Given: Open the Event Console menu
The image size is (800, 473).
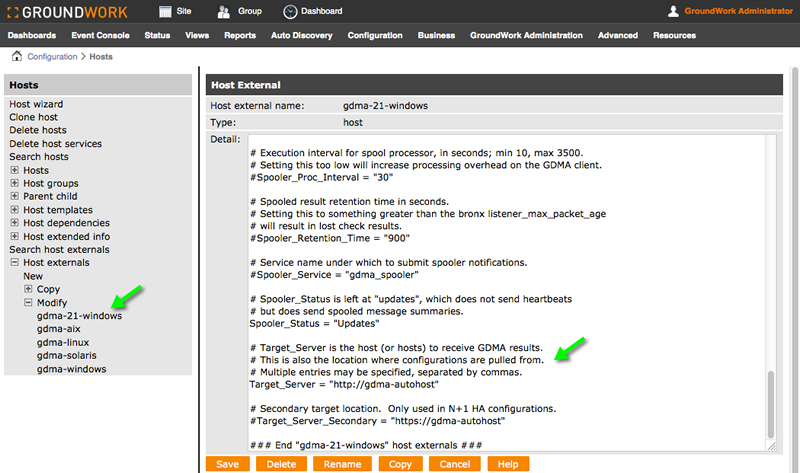Looking at the screenshot, I should pos(100,35).
